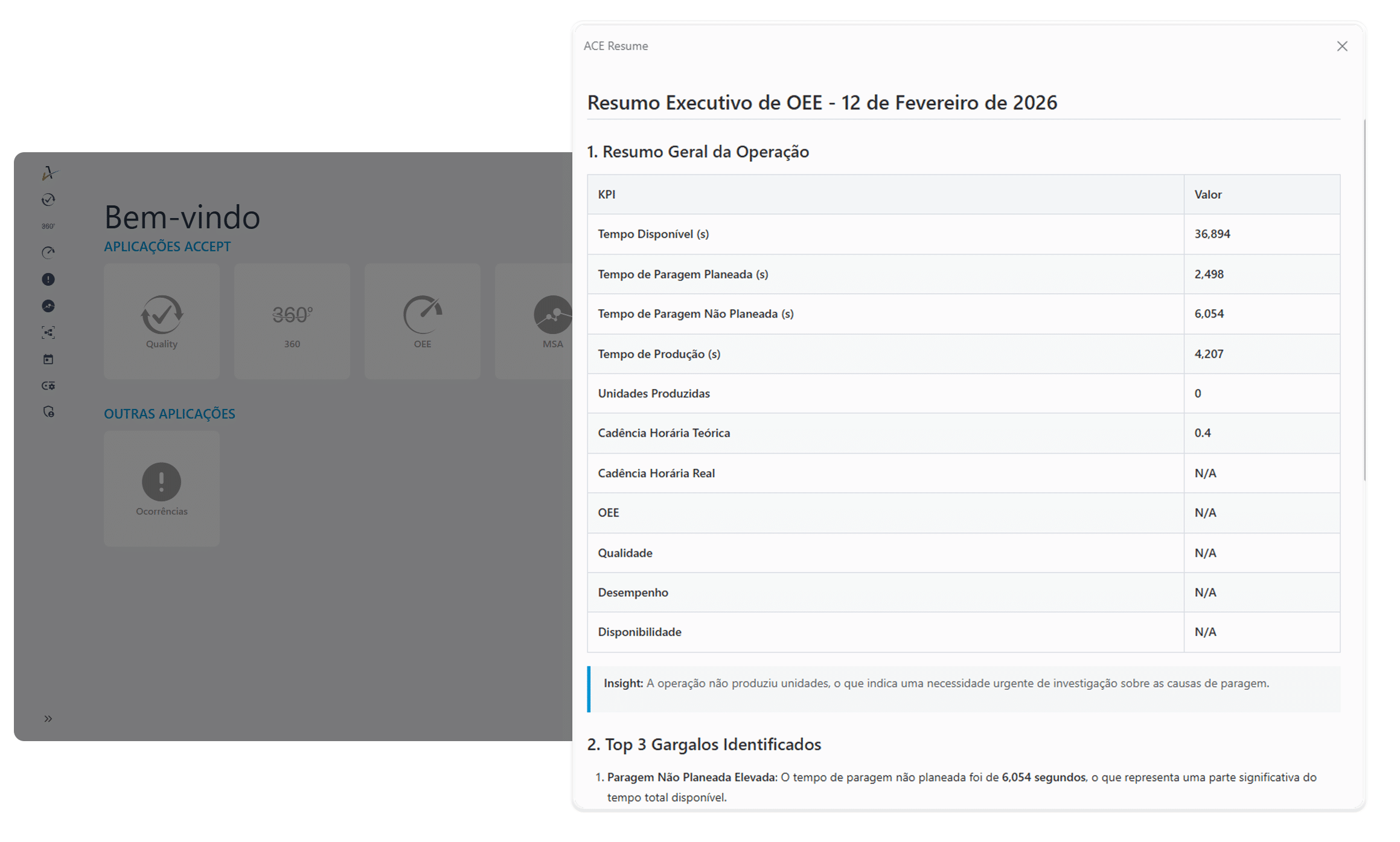This screenshot has width=1400, height=842.
Task: Open the hierarchy diagram sidebar icon
Action: [x=48, y=333]
